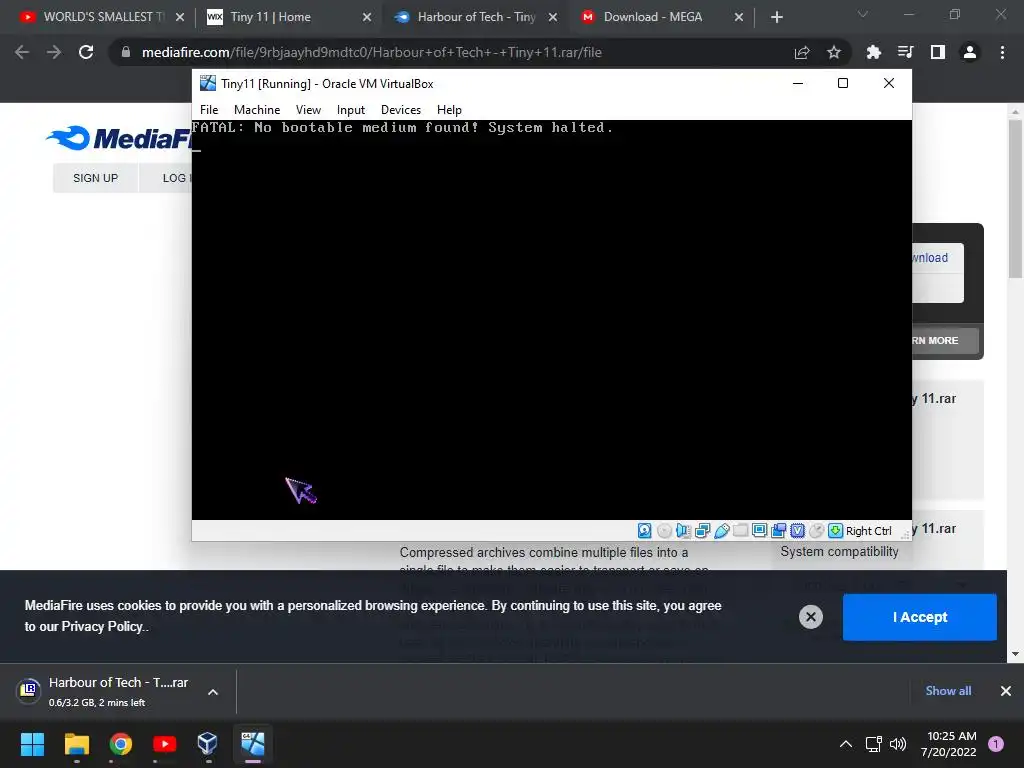Screen dimensions: 1024x768
Task: Open the notification badge in the system tray
Action: [996, 744]
